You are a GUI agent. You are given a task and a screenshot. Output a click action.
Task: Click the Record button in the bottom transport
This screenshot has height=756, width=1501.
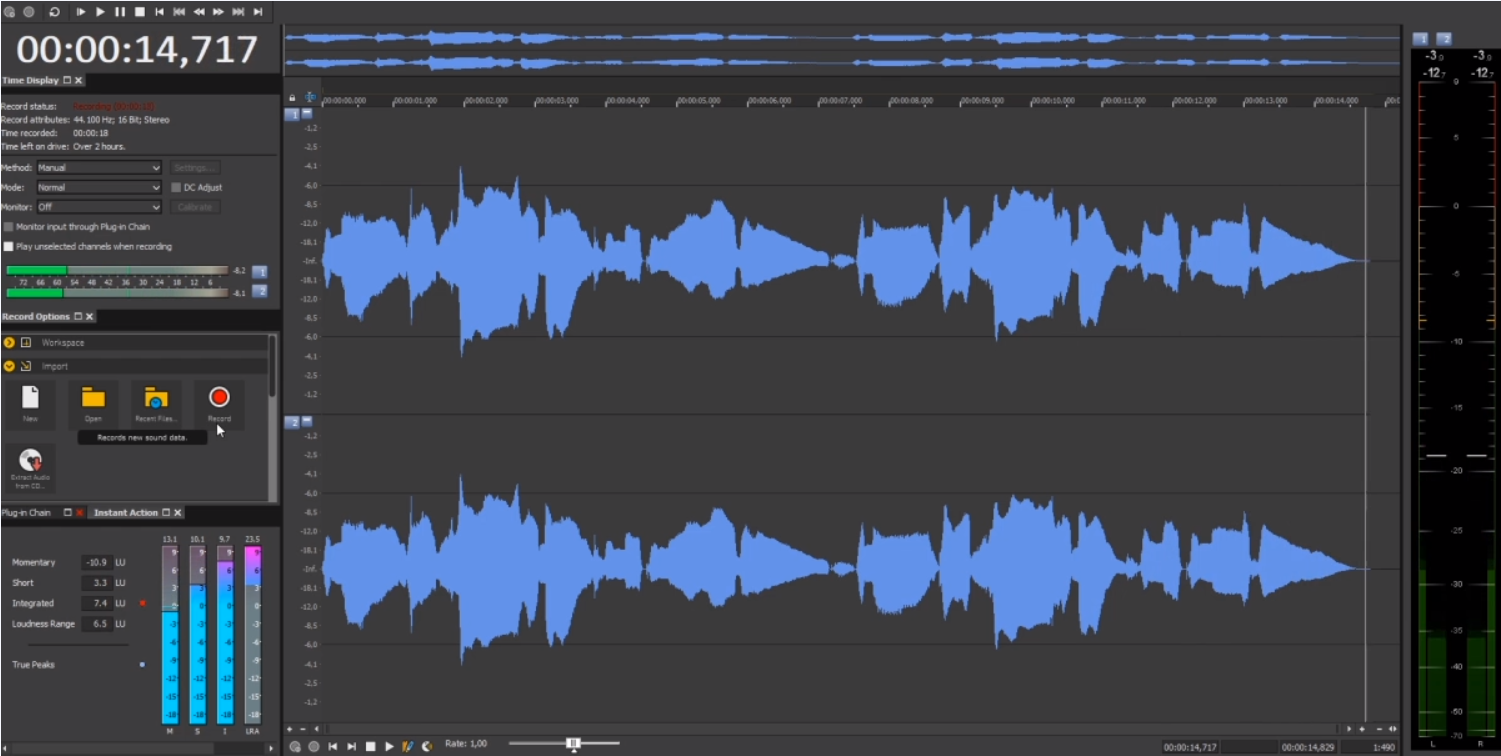tap(314, 746)
